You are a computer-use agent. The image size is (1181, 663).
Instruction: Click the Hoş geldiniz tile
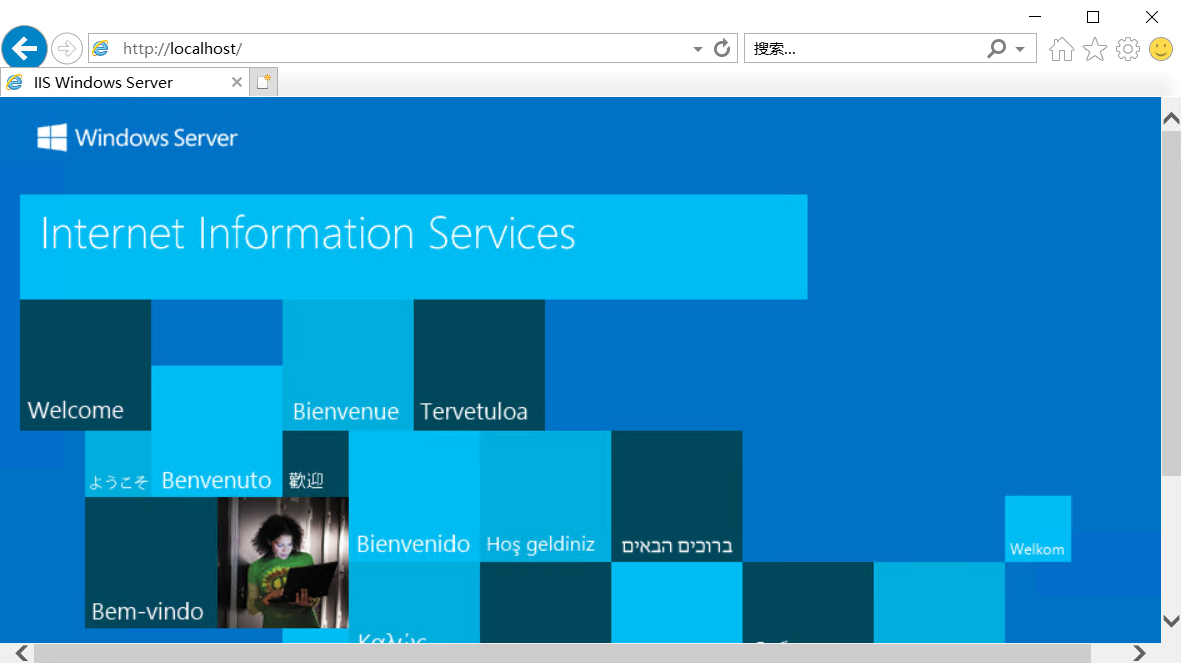545,496
